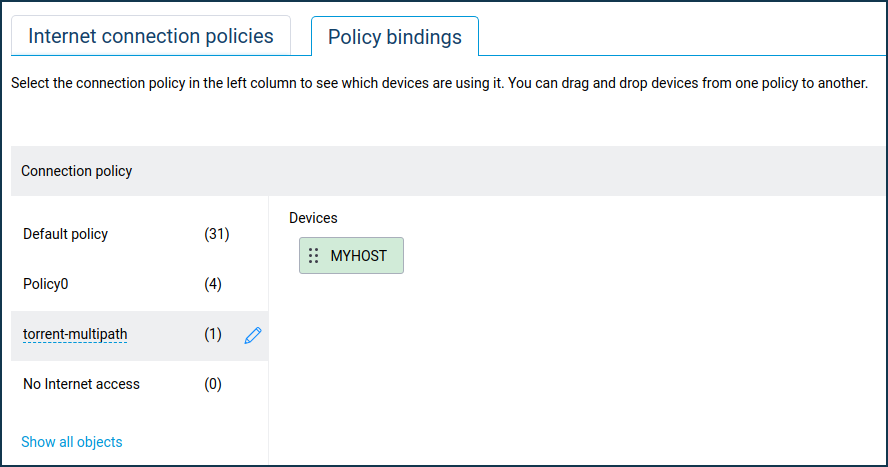The width and height of the screenshot is (888, 467).
Task: Click the Devices heading label
Action: pyautogui.click(x=313, y=218)
